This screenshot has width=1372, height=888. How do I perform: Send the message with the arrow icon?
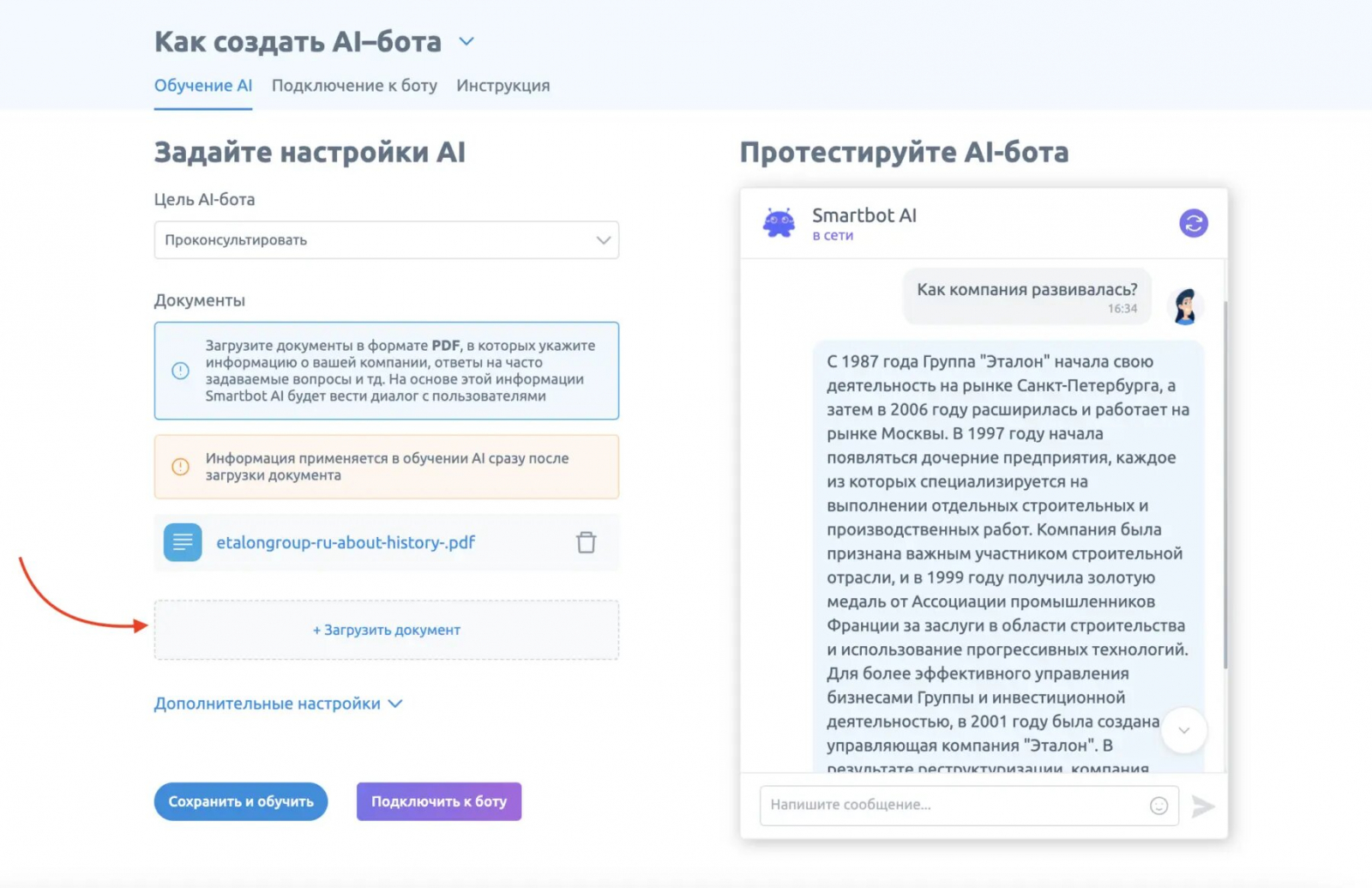1203,806
